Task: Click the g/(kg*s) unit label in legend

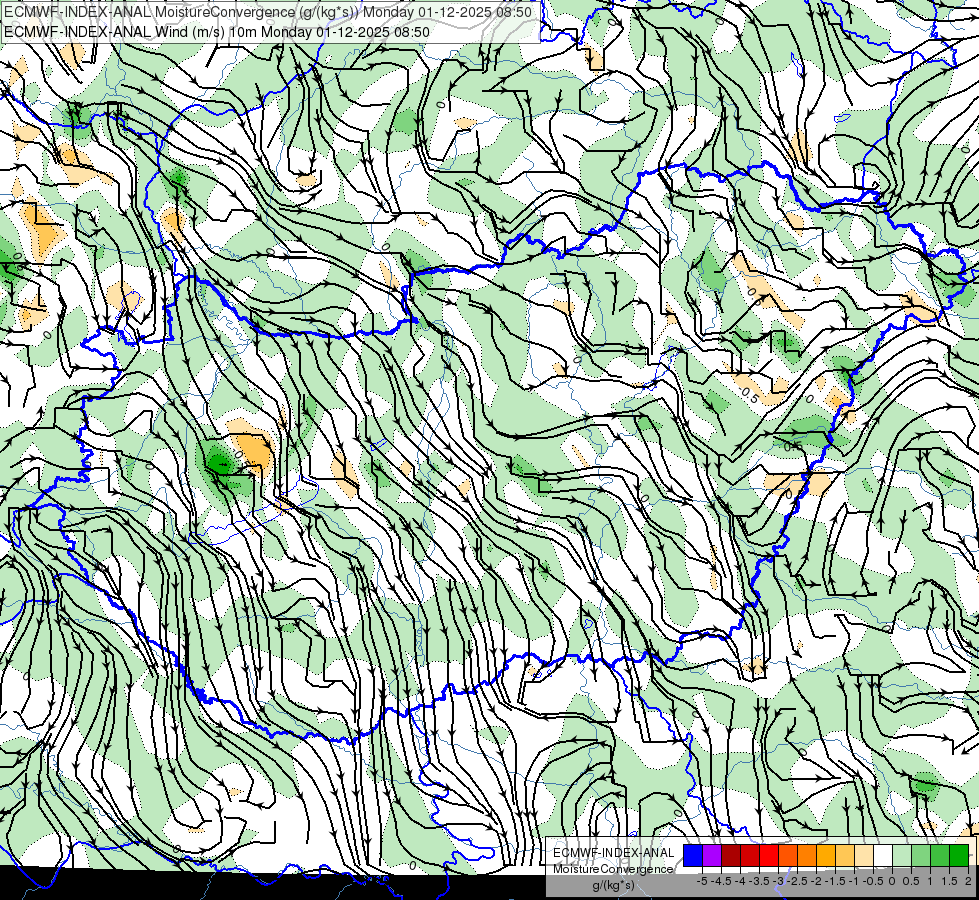Action: point(613,885)
